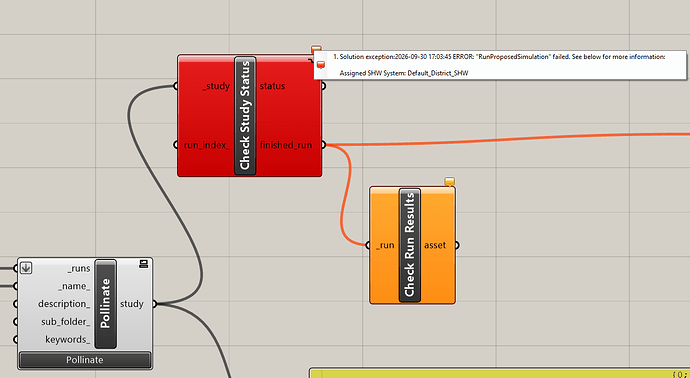Select the Check Study Status name bar

(x=245, y=115)
